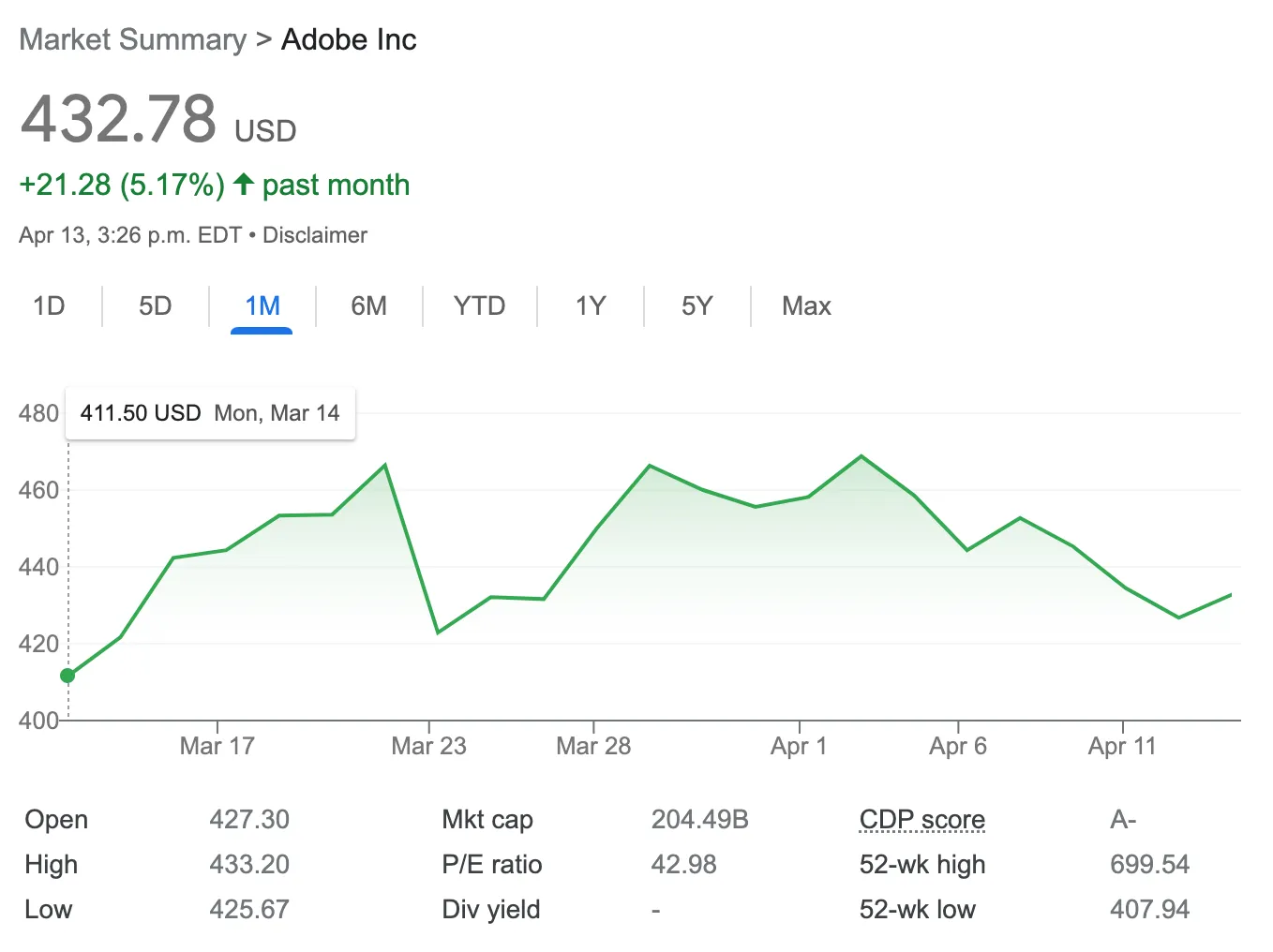1273x952 pixels.
Task: Click the Mar 23 axis label
Action: pyautogui.click(x=428, y=746)
